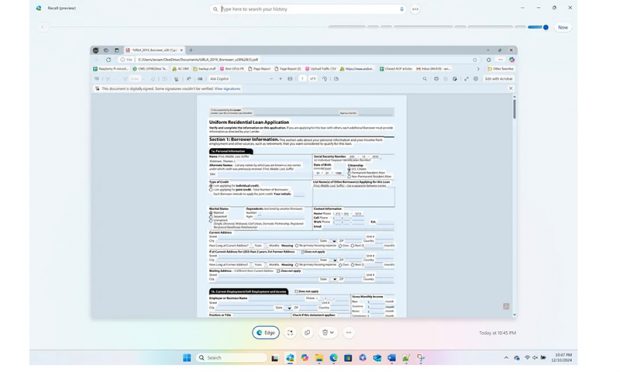This screenshot has height=372, width=620.
Task: Expand the delete snapshot dropdown
Action: pyautogui.click(x=332, y=333)
